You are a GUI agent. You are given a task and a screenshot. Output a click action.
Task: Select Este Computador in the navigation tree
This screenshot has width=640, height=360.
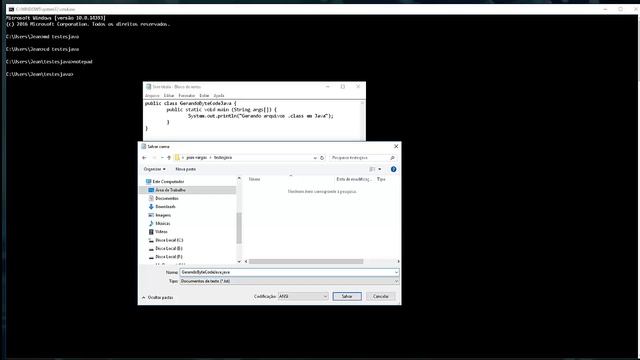168,182
